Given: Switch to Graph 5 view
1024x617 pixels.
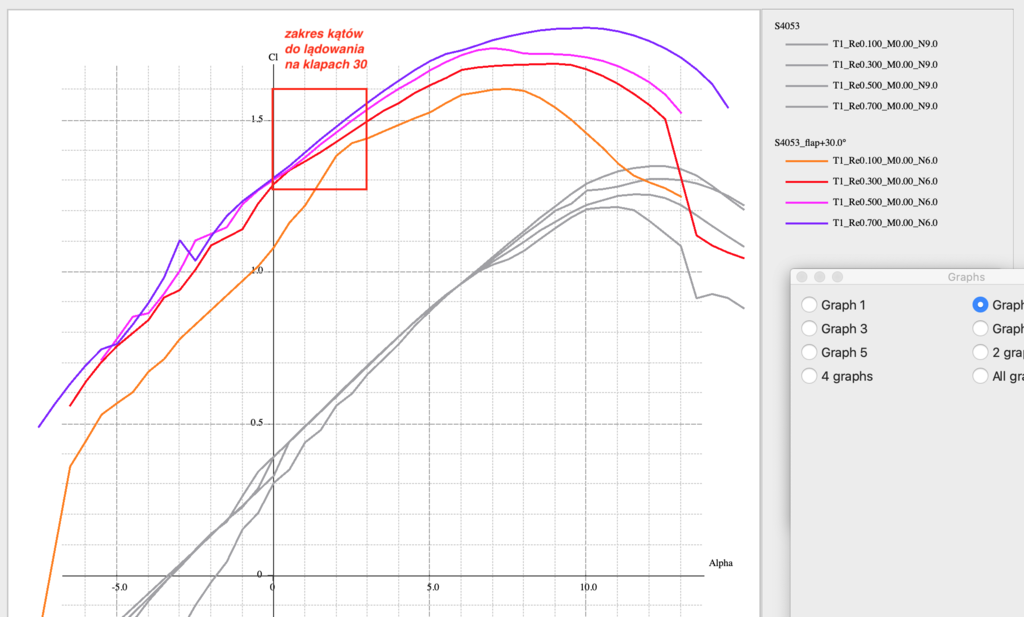Looking at the screenshot, I should point(810,353).
